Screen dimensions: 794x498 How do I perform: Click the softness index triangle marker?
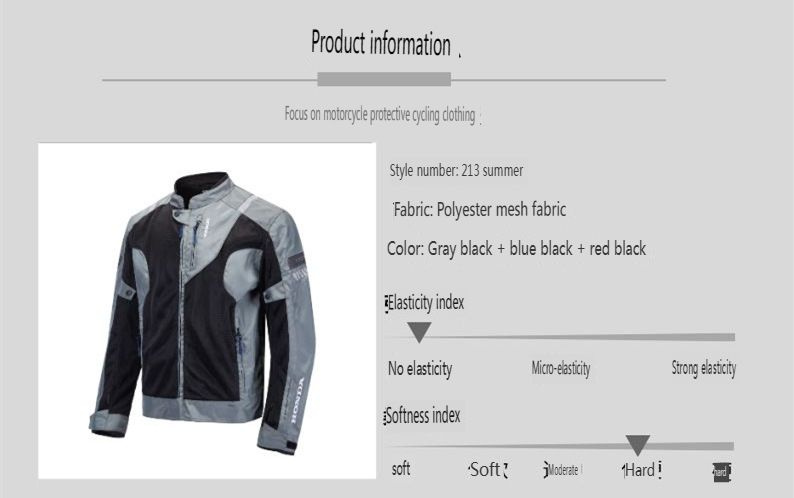638,445
